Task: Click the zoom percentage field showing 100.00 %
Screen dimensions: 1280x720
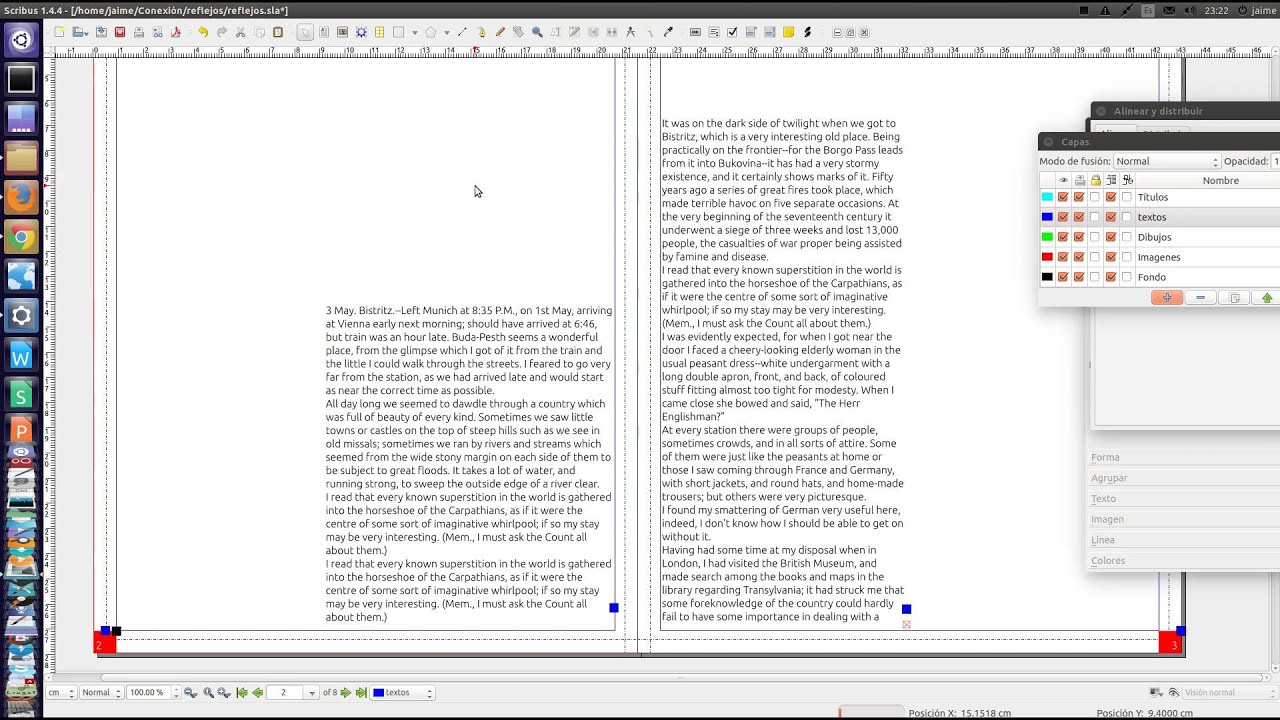Action: (148, 692)
